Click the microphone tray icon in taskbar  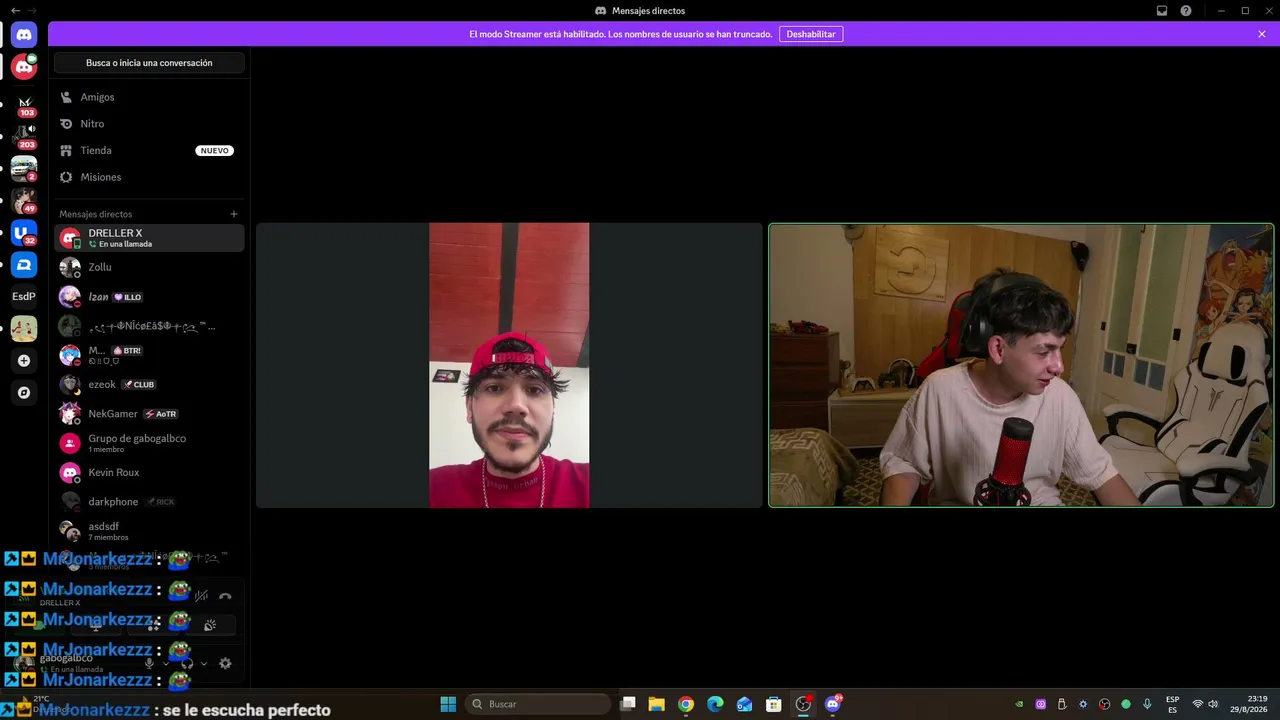(x=1147, y=704)
